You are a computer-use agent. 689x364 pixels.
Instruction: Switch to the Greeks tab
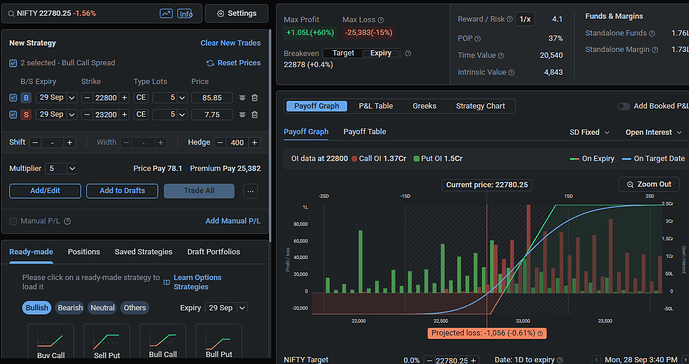click(x=424, y=106)
